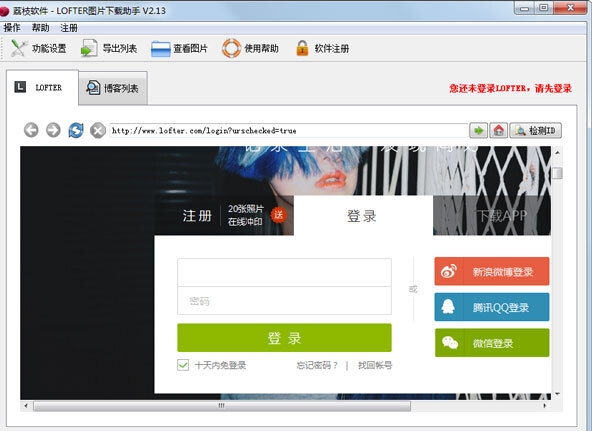Open the 操作 menu
592x431 pixels.
coord(12,28)
